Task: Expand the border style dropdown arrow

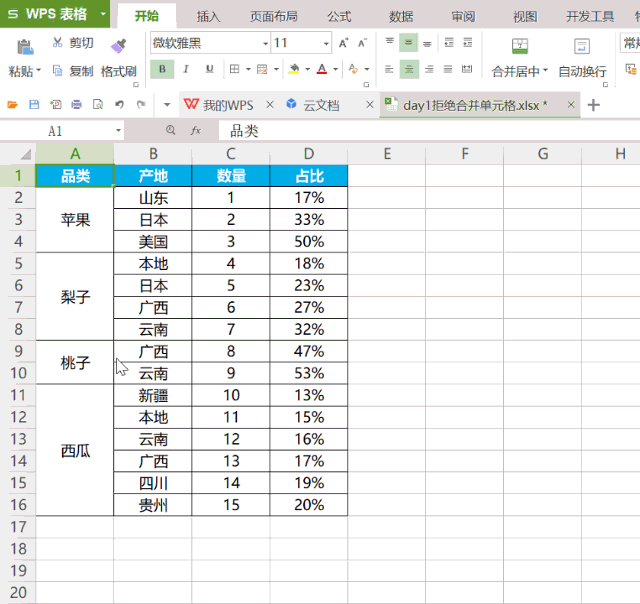Action: click(248, 69)
